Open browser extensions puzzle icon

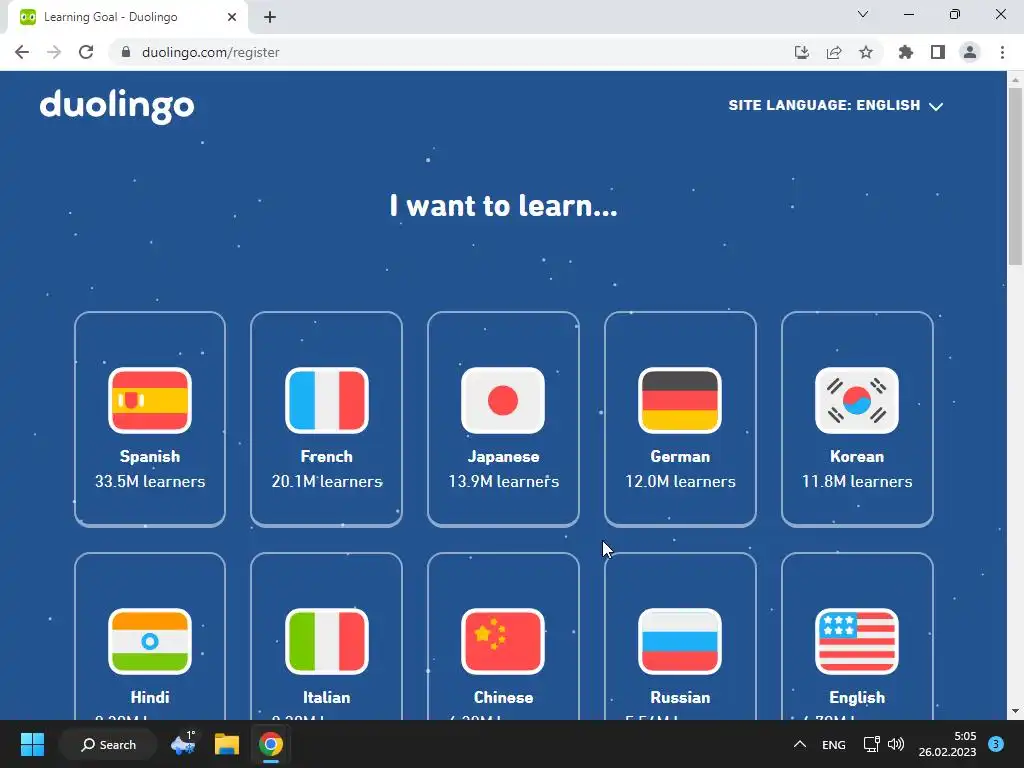[x=906, y=52]
